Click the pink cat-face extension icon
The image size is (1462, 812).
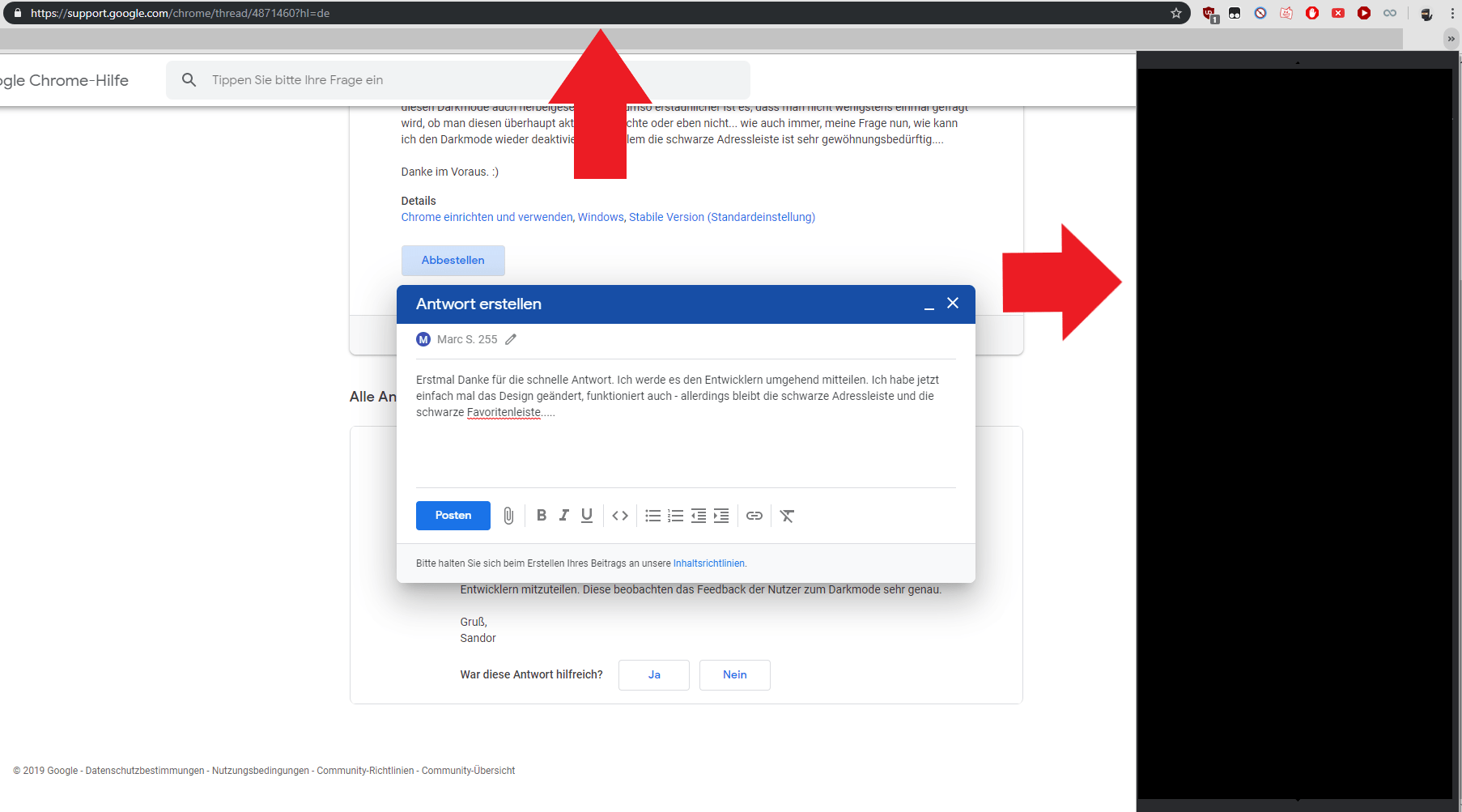click(1286, 13)
